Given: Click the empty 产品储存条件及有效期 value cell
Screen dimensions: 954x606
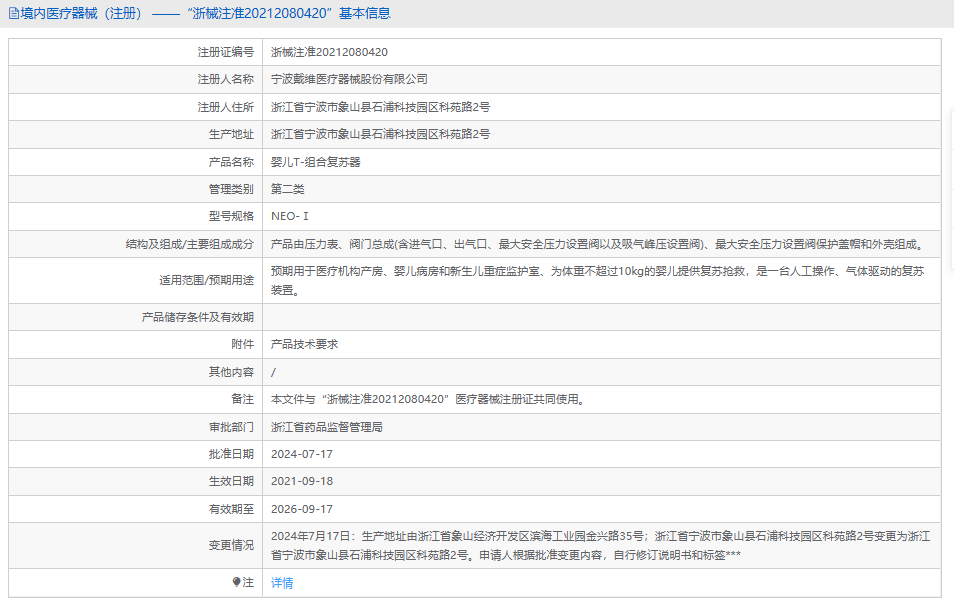Looking at the screenshot, I should point(600,317).
